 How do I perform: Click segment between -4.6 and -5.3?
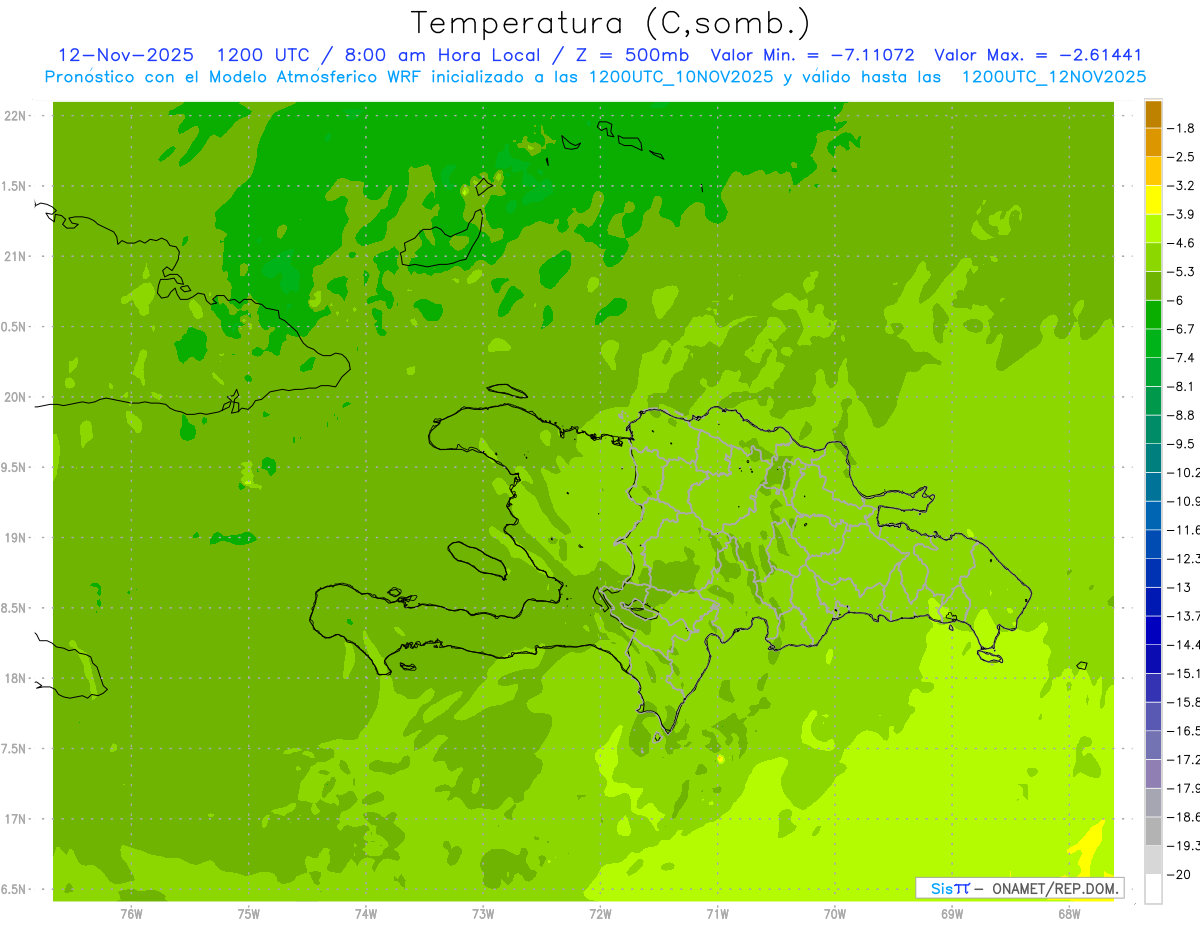(1153, 257)
